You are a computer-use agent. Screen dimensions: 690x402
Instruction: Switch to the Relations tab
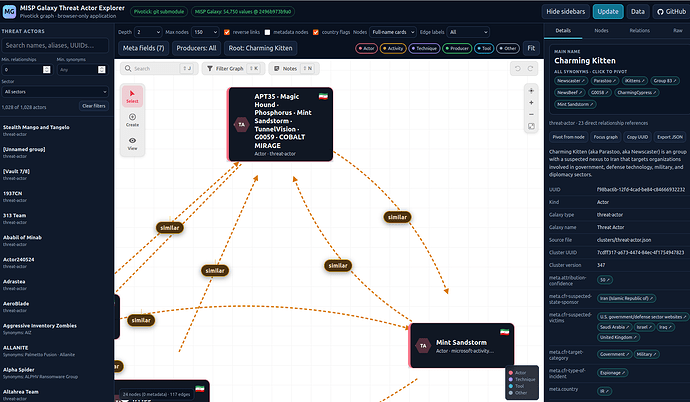click(639, 30)
